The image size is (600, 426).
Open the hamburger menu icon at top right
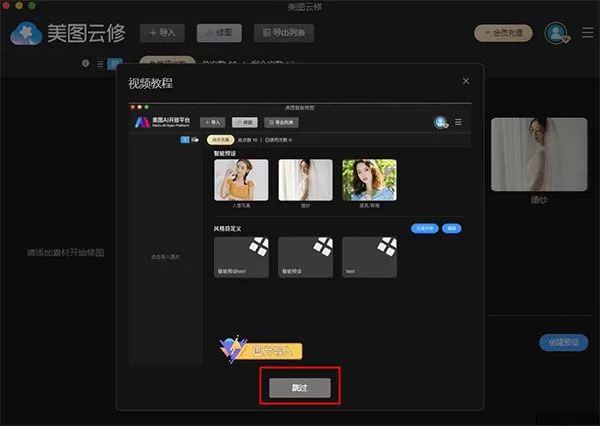587,33
